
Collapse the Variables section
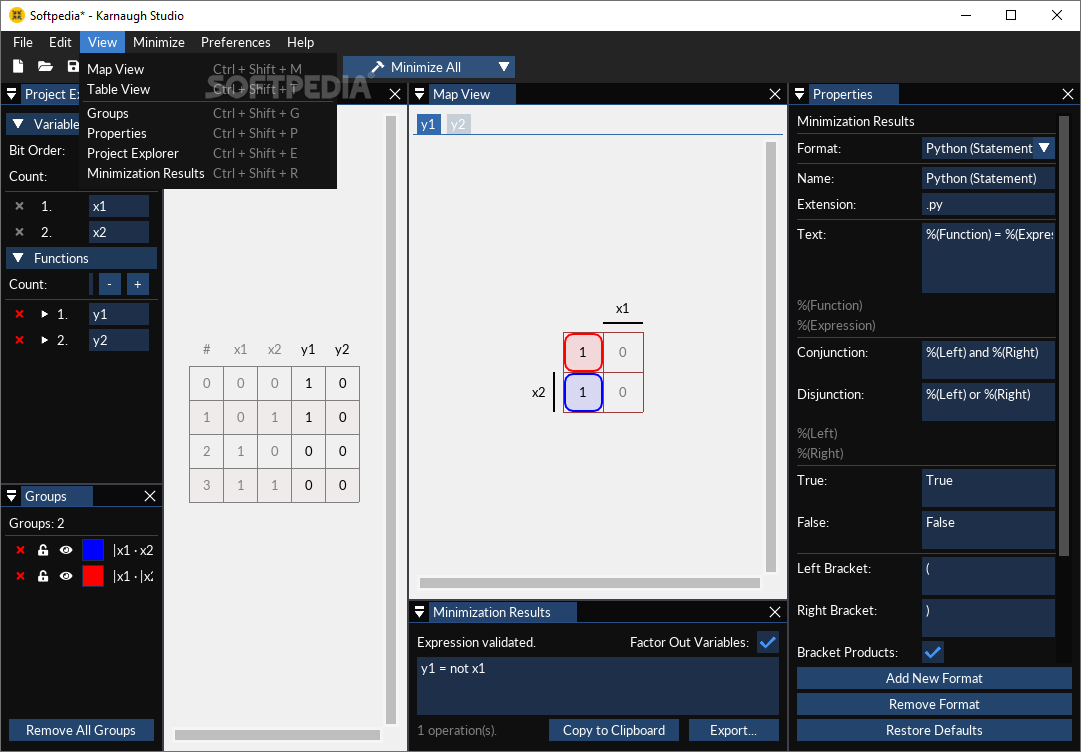pyautogui.click(x=19, y=124)
